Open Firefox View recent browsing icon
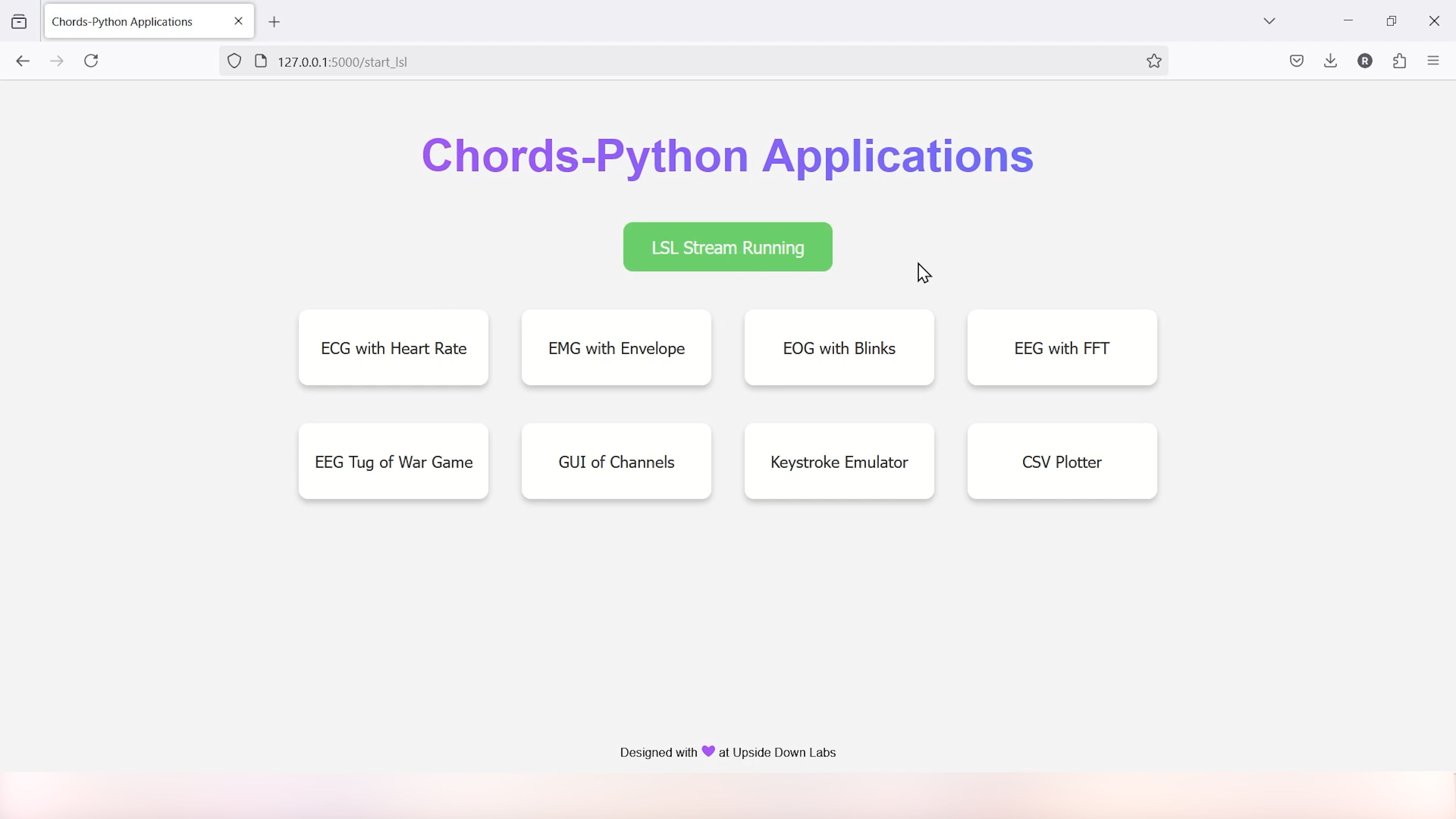 point(19,22)
